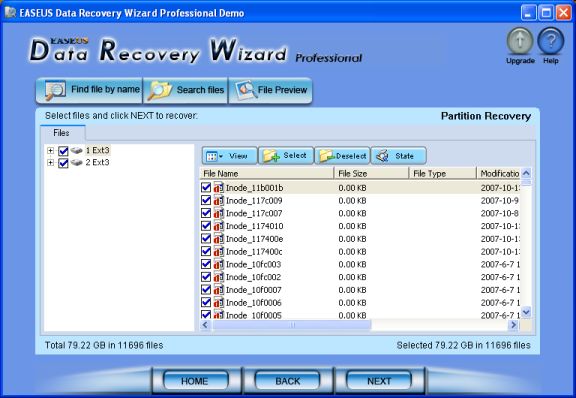This screenshot has width=576, height=398.
Task: Click the file icon of Inode_117c007
Action: (x=219, y=213)
